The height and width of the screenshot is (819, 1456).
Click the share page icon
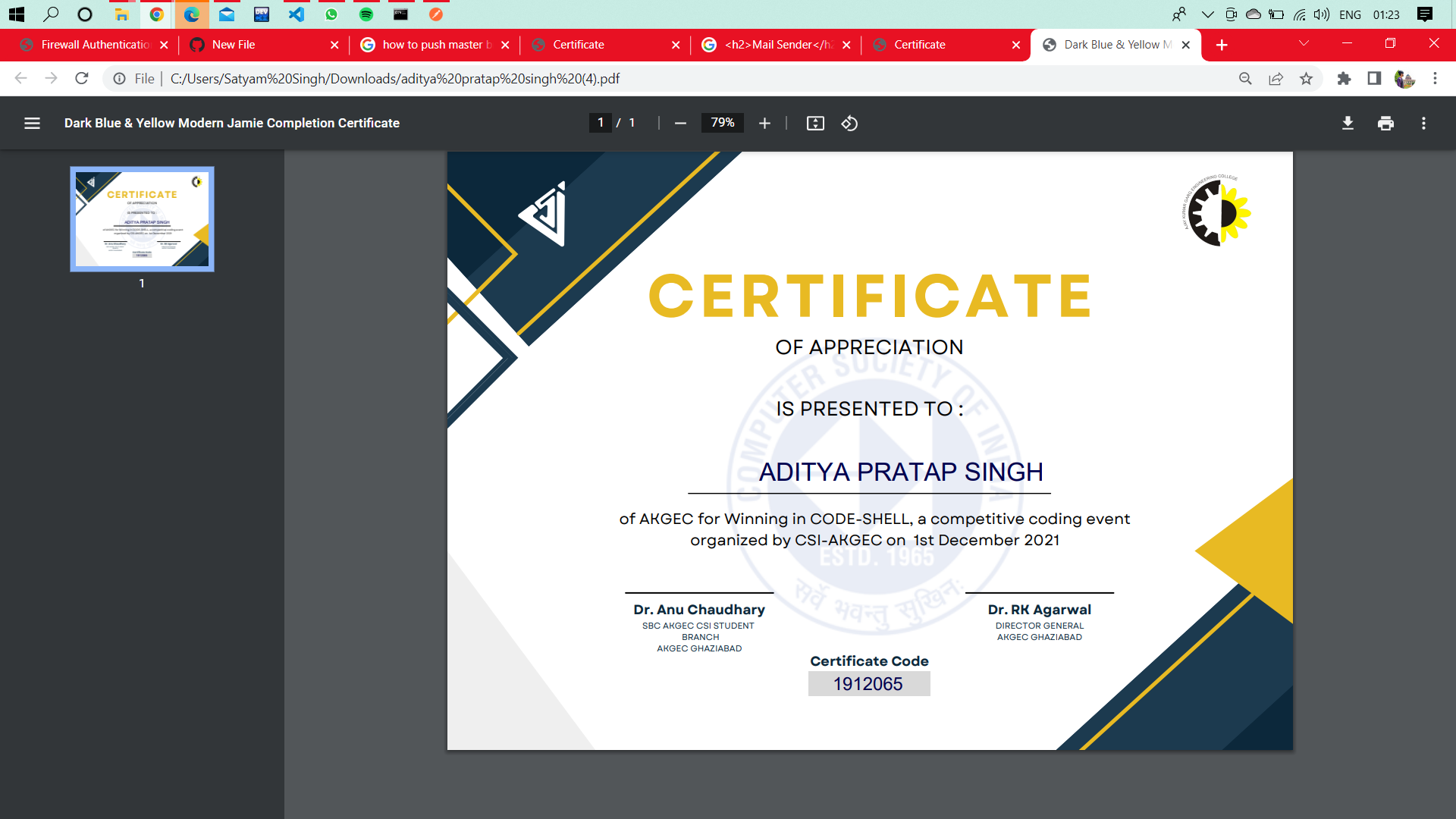[1276, 78]
